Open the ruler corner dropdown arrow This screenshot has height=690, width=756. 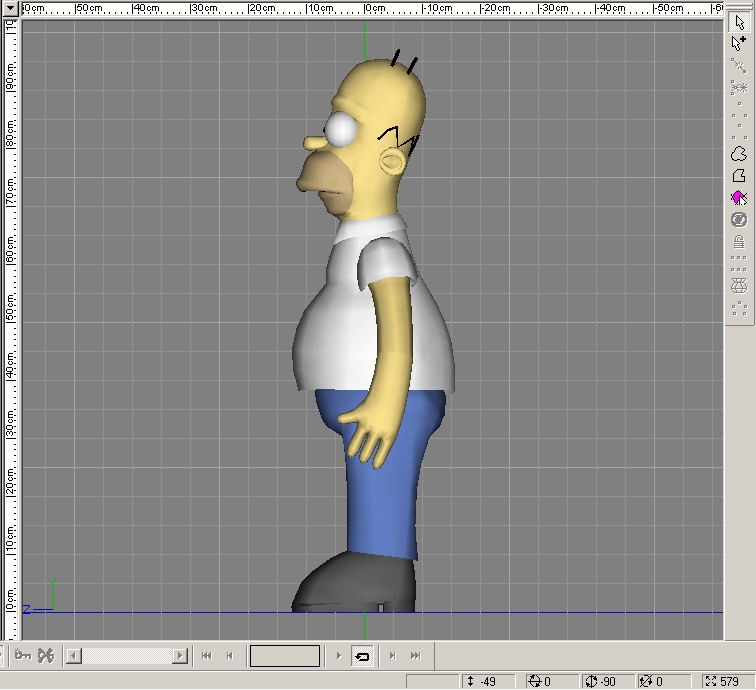[x=11, y=8]
